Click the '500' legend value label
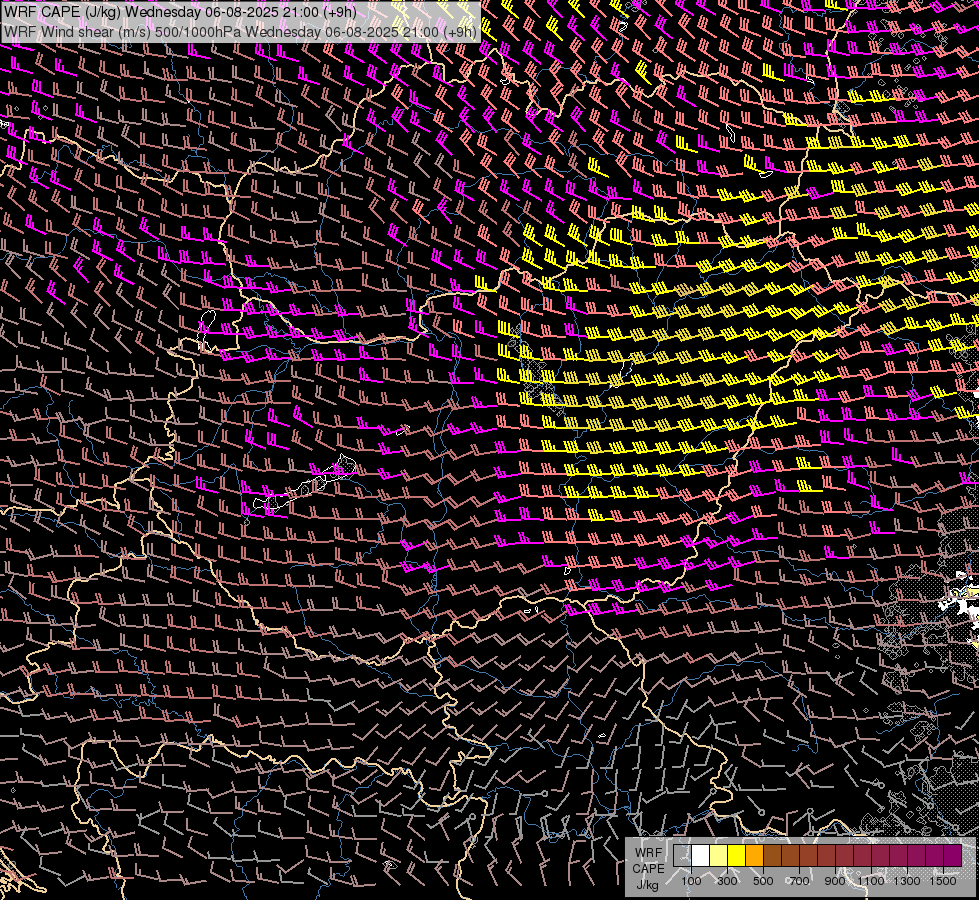This screenshot has width=979, height=900. click(763, 881)
